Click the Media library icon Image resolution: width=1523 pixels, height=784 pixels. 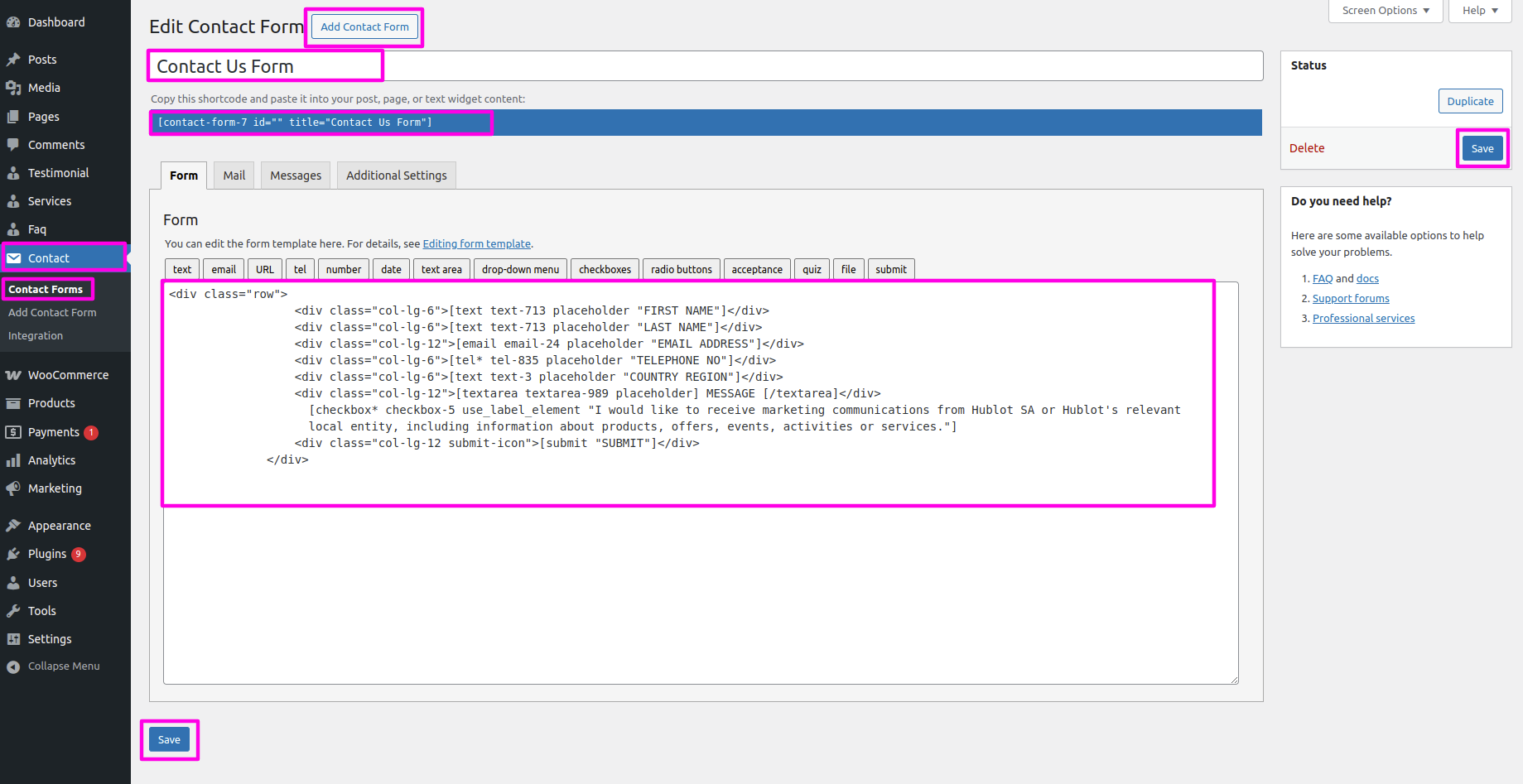click(x=13, y=88)
